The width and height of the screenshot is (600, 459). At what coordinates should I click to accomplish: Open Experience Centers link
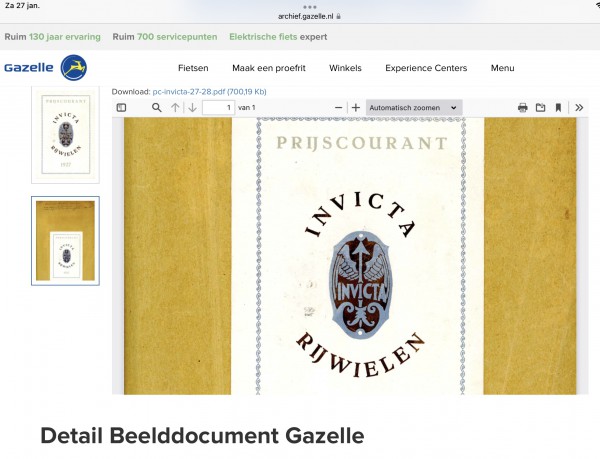click(426, 68)
